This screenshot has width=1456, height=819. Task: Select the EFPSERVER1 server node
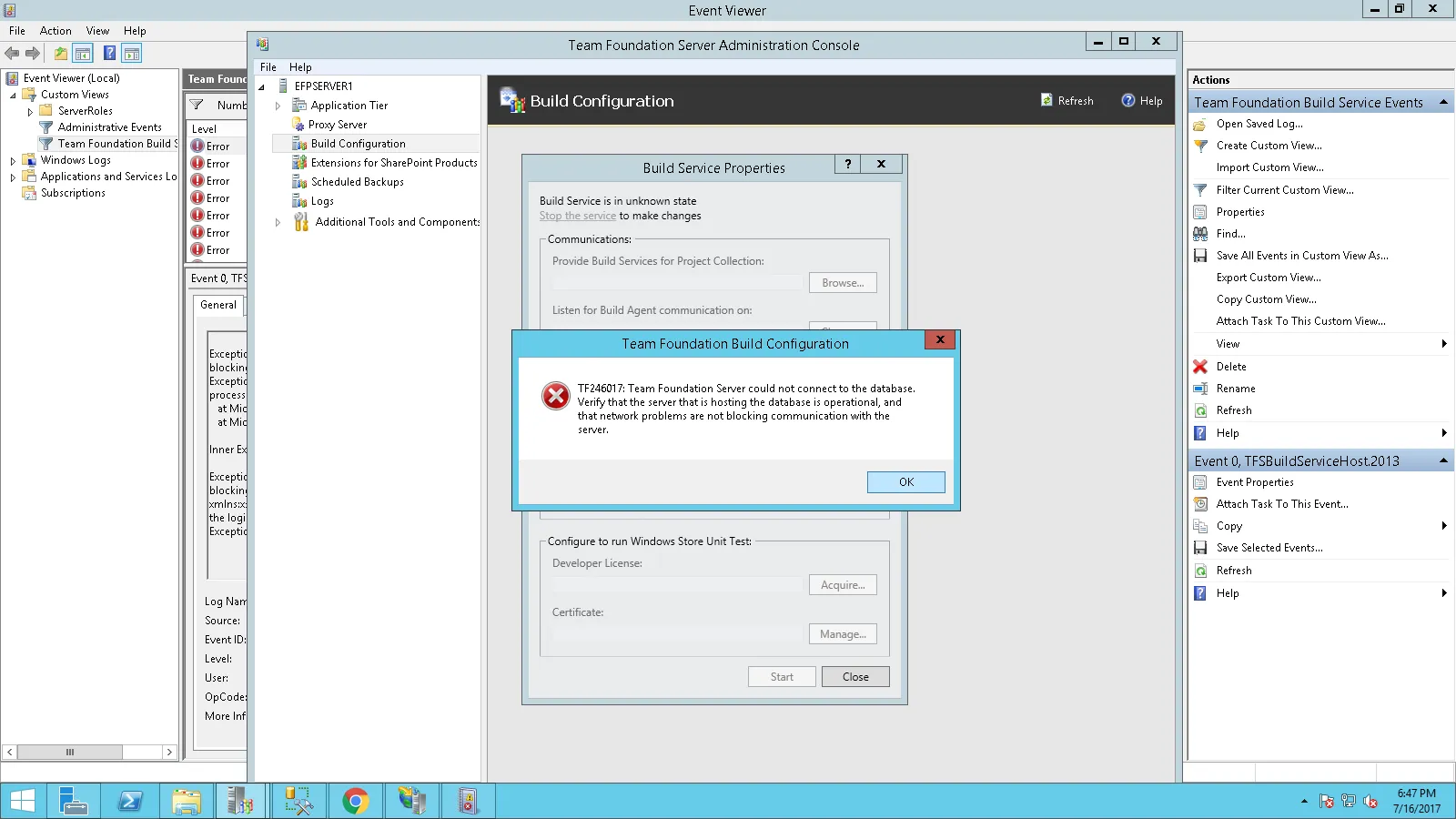(x=323, y=86)
